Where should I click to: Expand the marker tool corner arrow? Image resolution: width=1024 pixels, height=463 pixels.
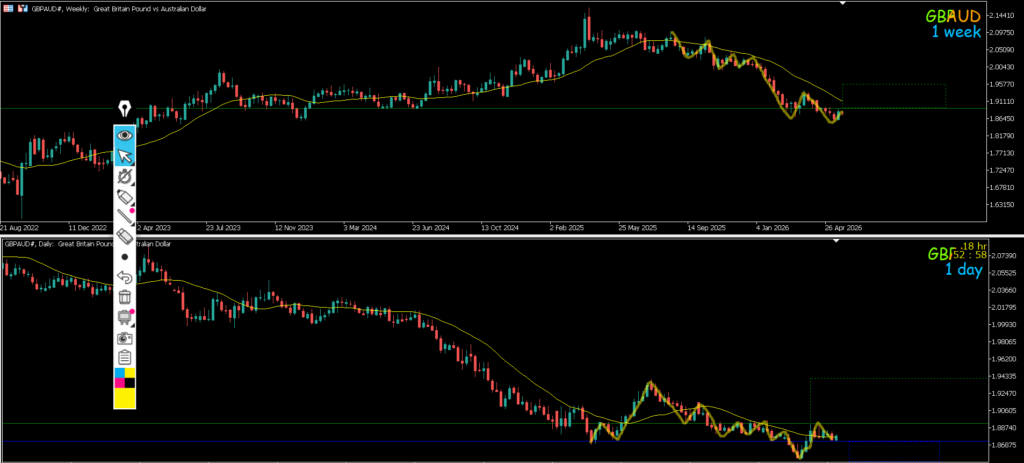click(x=133, y=204)
